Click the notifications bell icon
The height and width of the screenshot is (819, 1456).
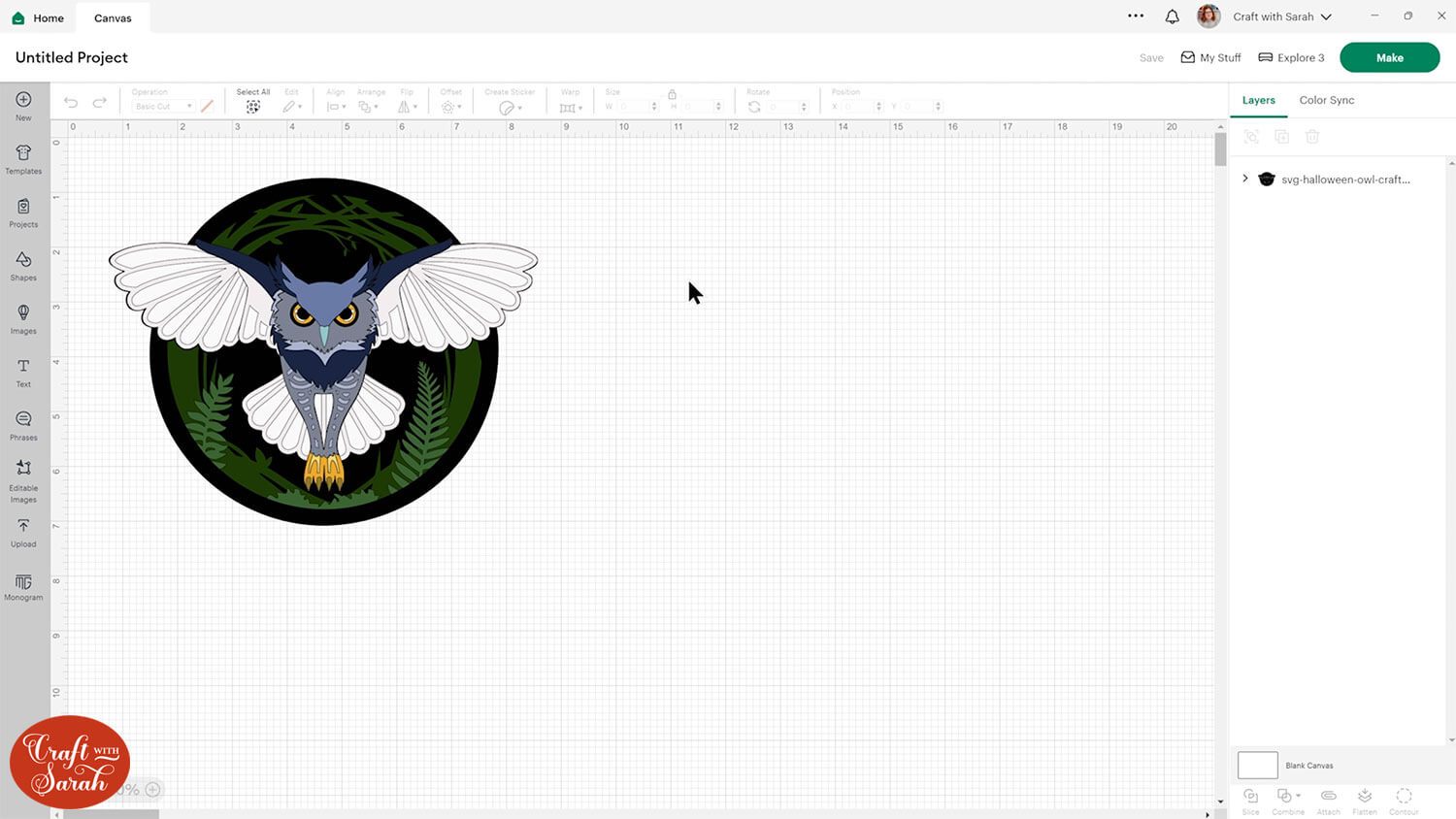pos(1172,16)
